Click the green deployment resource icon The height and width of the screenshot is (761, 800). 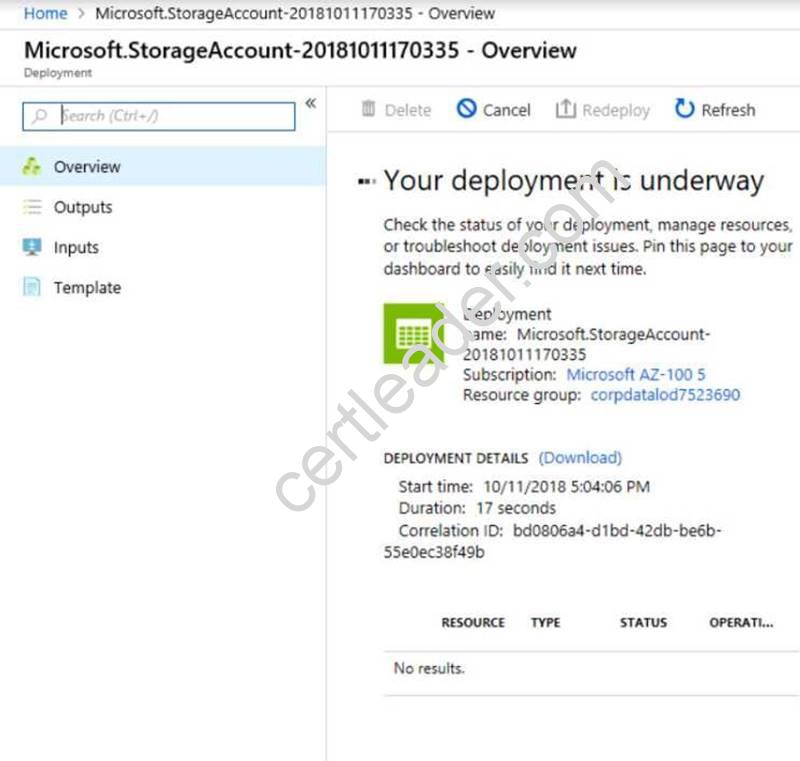(x=414, y=334)
